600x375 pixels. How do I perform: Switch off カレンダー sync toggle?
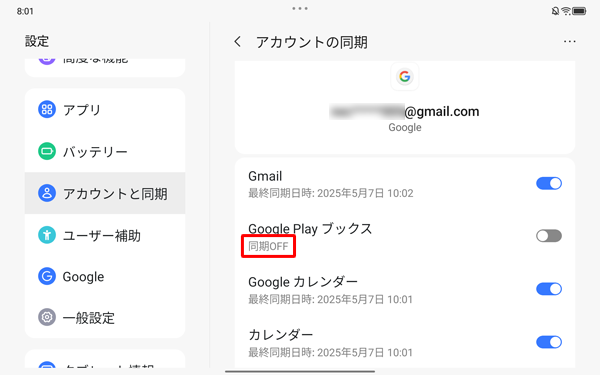point(549,342)
